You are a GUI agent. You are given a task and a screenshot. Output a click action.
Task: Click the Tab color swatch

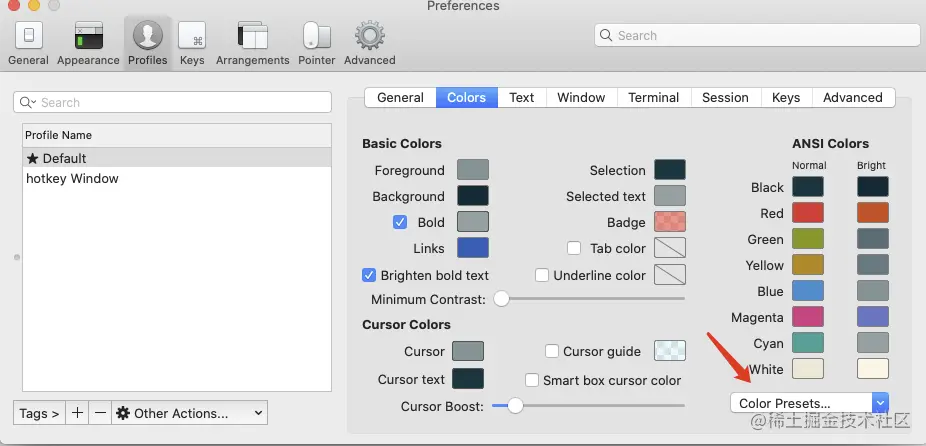670,248
